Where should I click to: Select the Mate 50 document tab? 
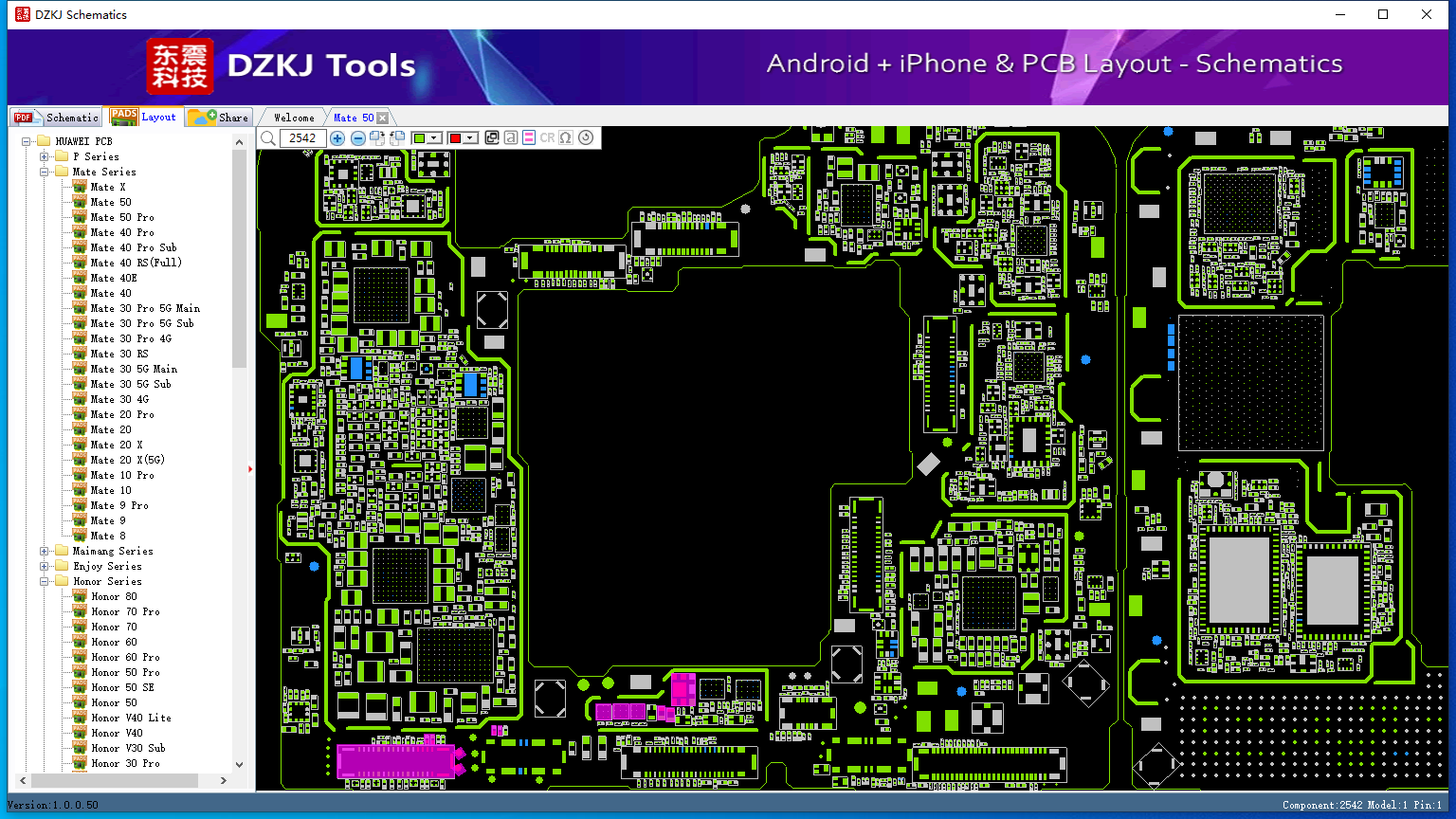(x=354, y=118)
